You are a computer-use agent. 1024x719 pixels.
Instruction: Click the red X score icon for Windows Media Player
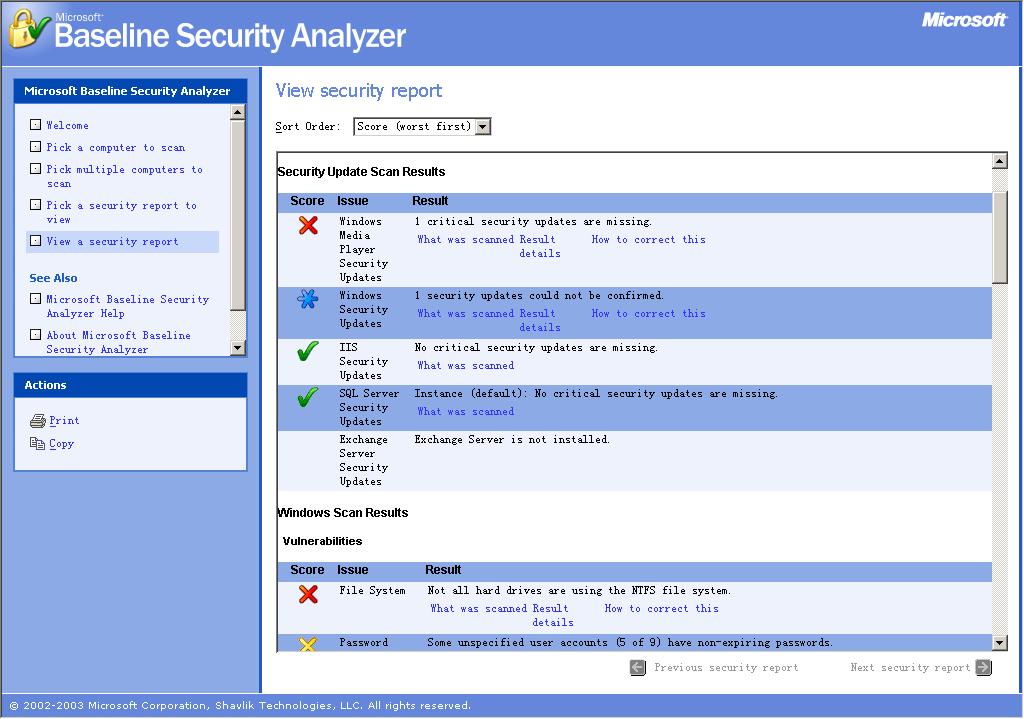pyautogui.click(x=308, y=225)
